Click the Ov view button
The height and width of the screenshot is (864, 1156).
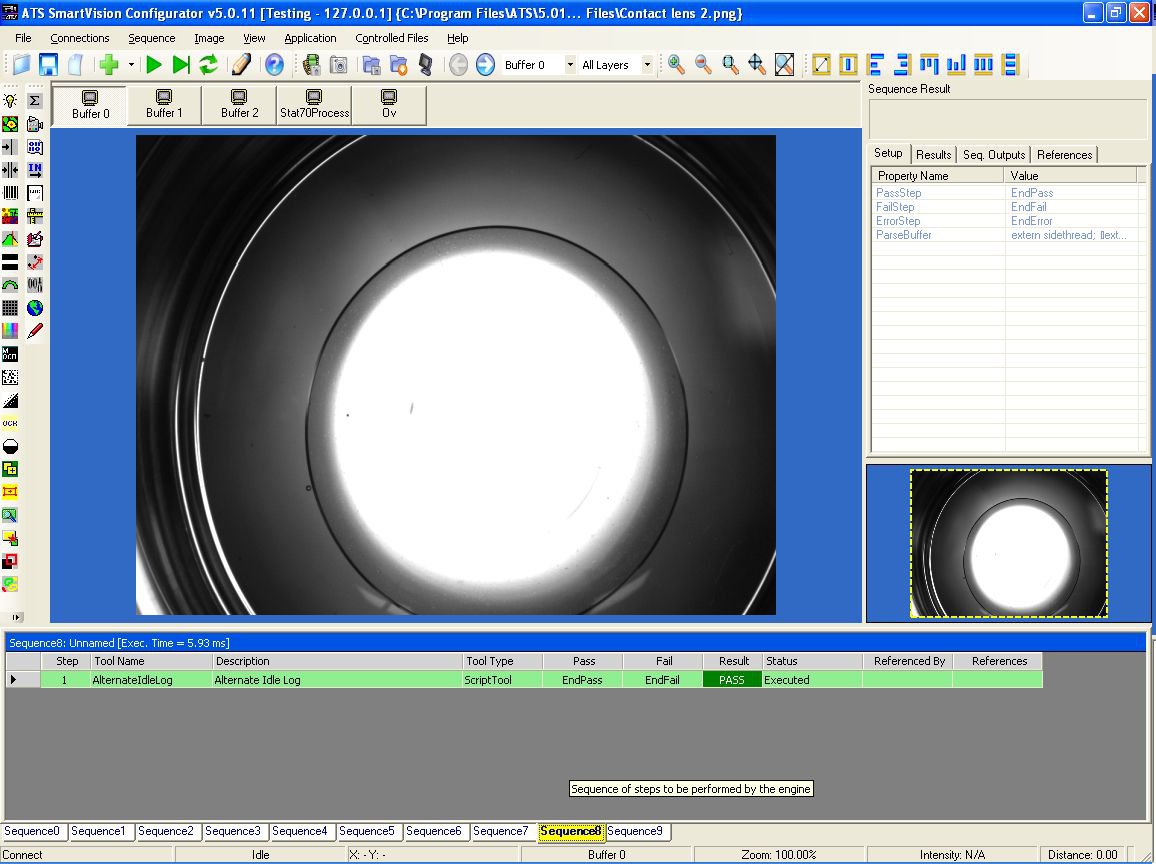click(x=389, y=105)
